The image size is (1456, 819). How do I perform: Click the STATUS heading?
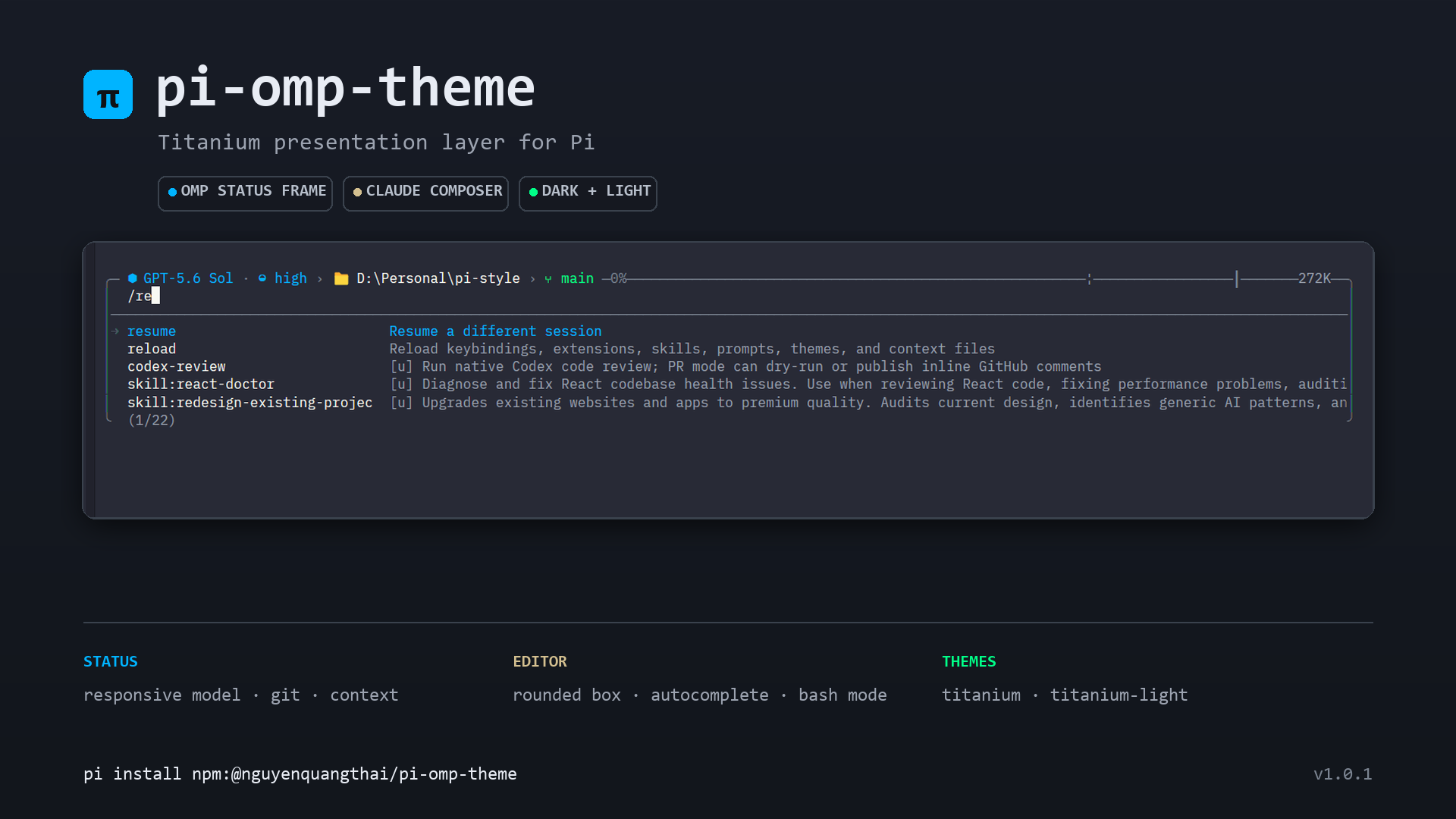pos(111,661)
